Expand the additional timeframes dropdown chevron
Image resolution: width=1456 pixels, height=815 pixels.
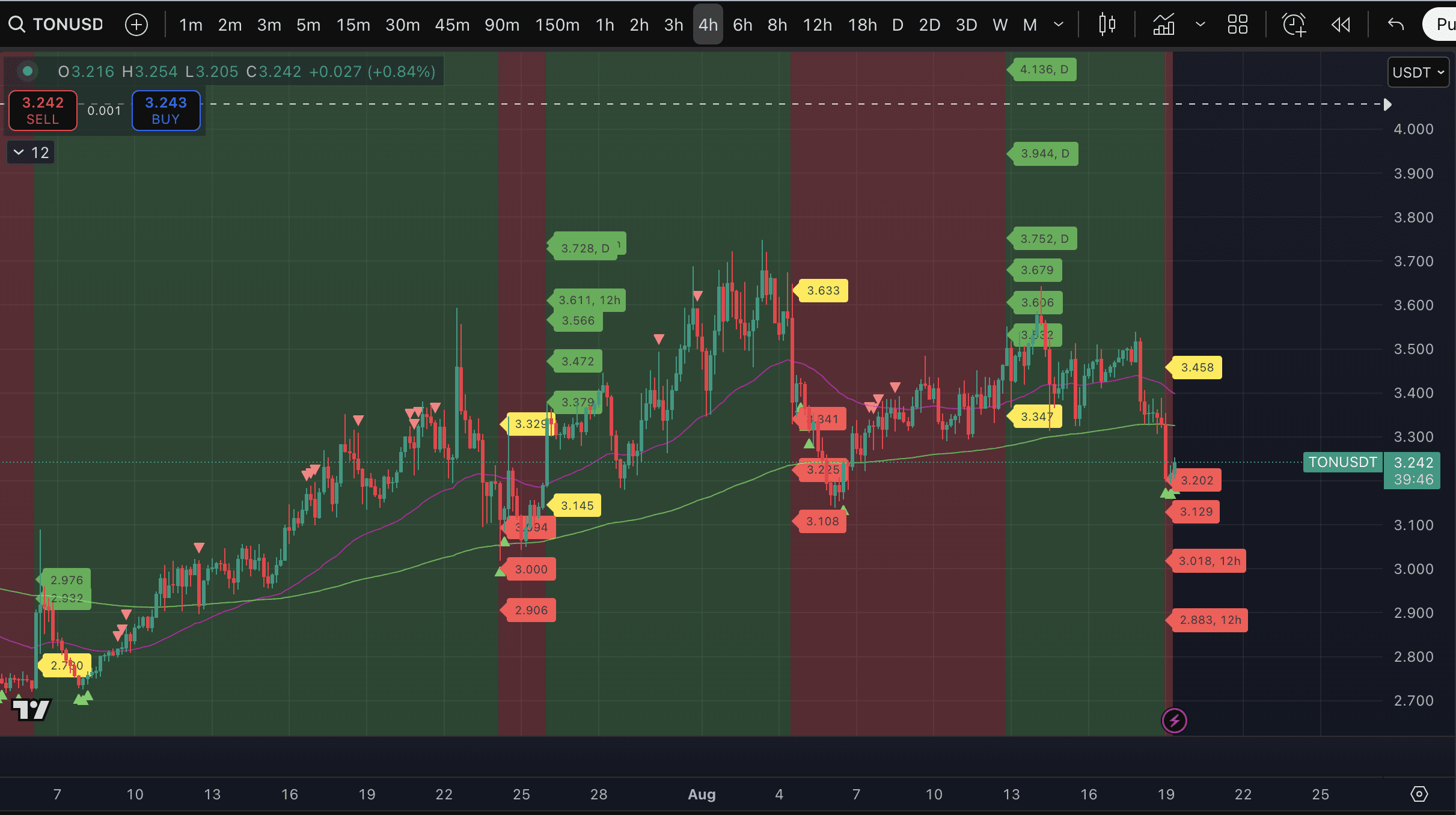(1059, 25)
